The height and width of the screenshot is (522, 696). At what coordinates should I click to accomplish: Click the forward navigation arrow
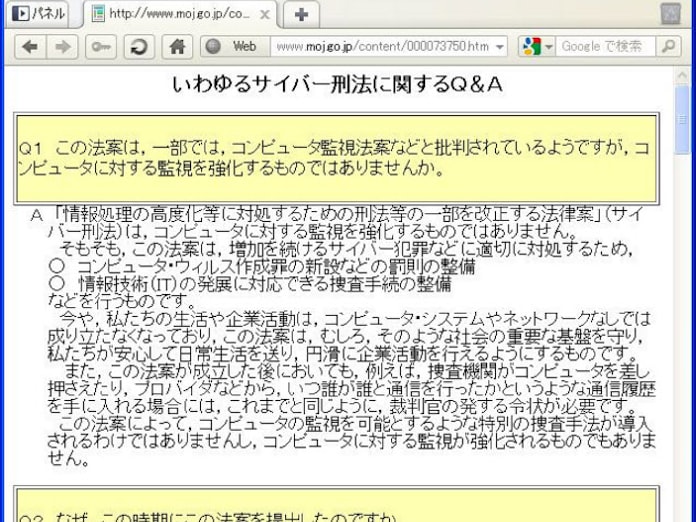click(62, 46)
